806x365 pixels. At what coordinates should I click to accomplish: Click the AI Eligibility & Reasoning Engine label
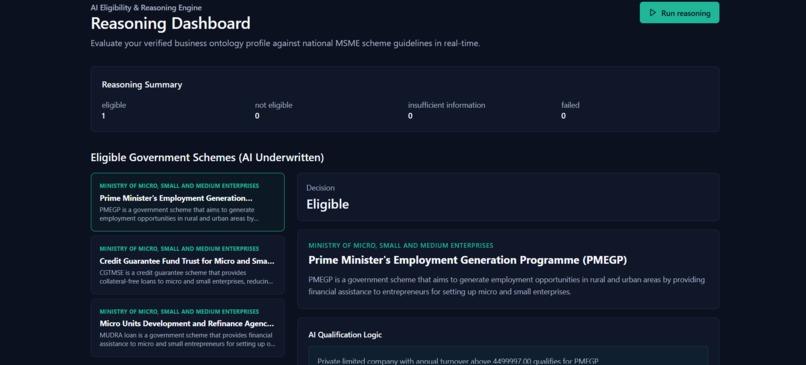click(x=146, y=8)
